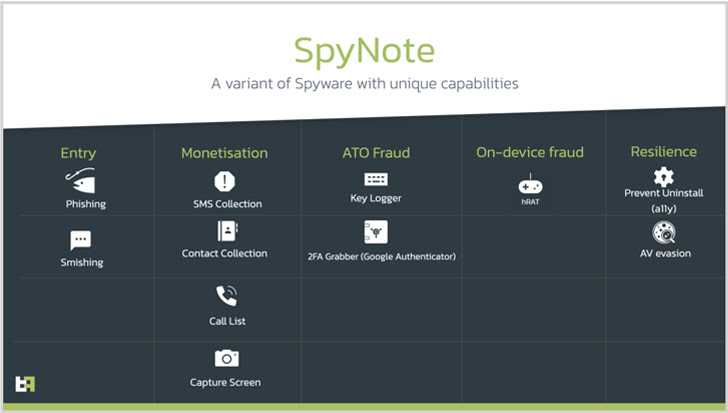Select the Capture Screen camera icon
The width and height of the screenshot is (728, 413).
point(227,358)
